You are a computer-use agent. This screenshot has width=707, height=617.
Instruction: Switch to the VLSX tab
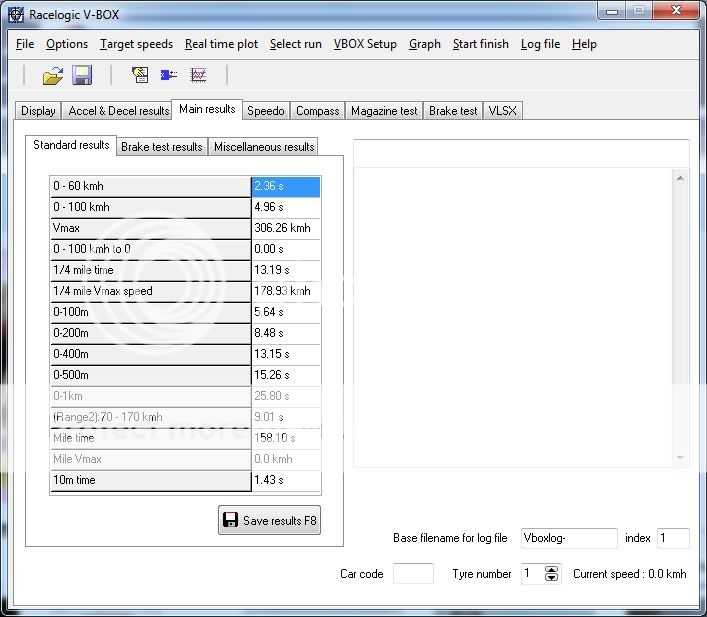click(x=502, y=111)
